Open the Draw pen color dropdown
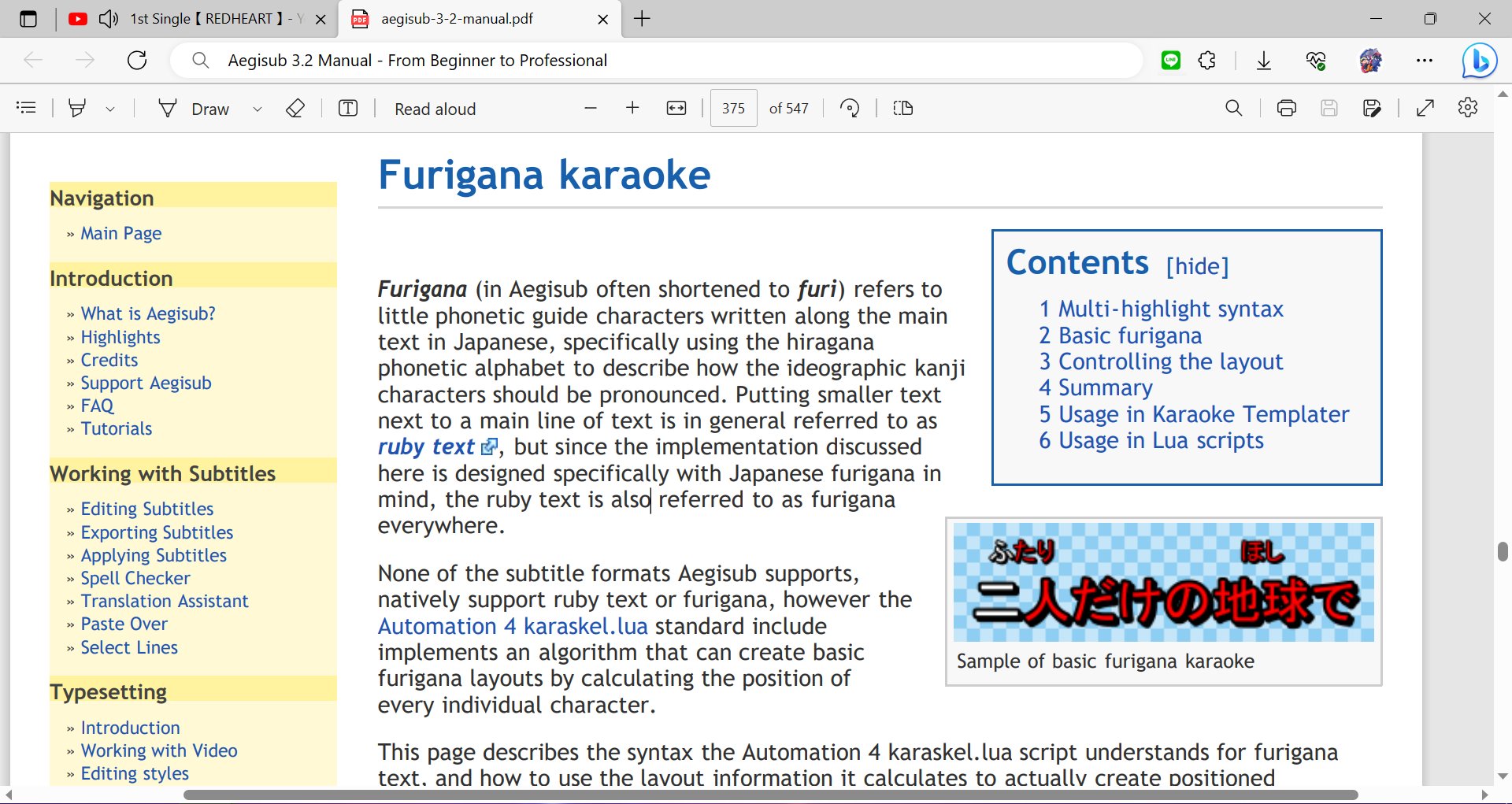This screenshot has height=804, width=1512. tap(257, 109)
